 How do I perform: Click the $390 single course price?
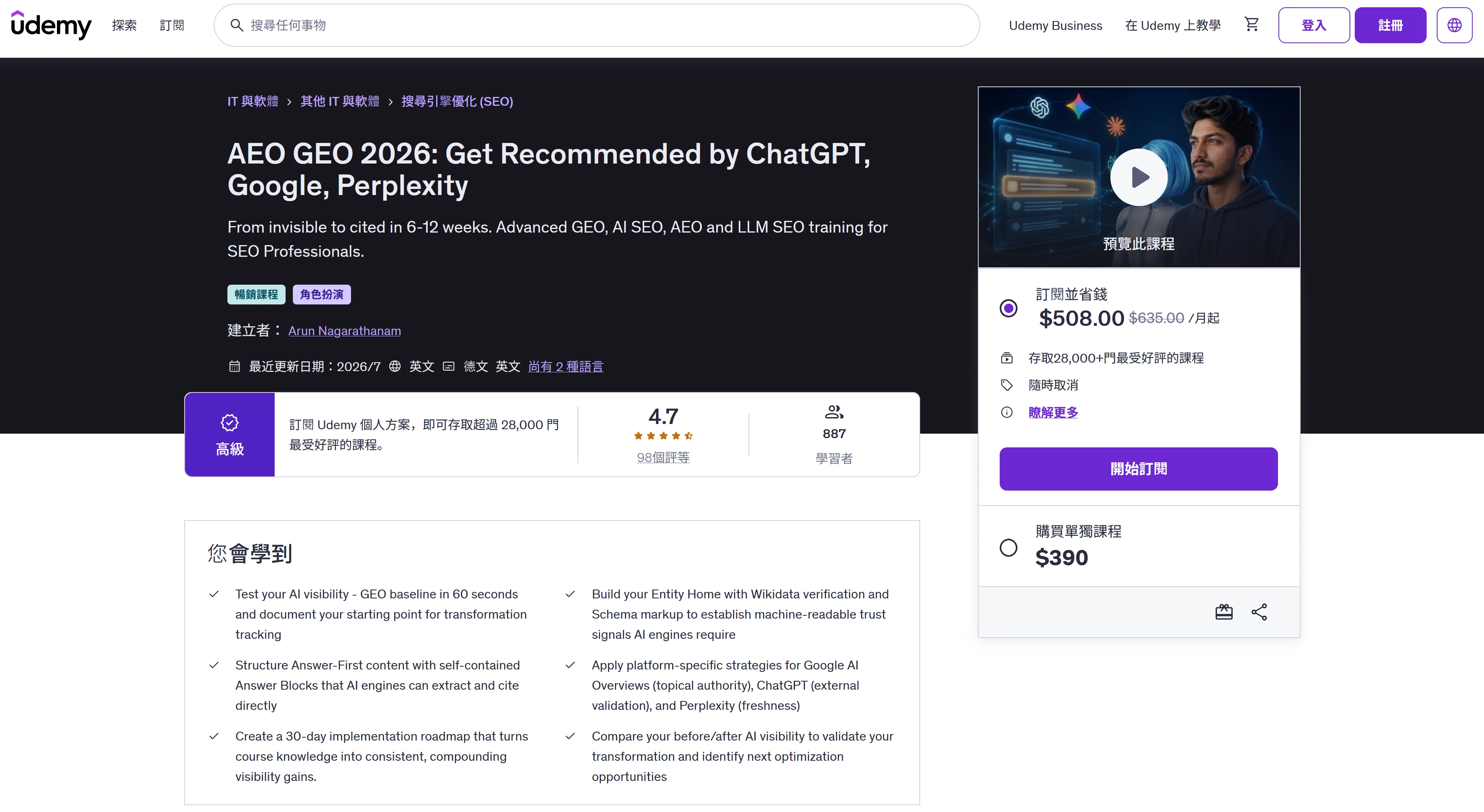click(x=1061, y=558)
